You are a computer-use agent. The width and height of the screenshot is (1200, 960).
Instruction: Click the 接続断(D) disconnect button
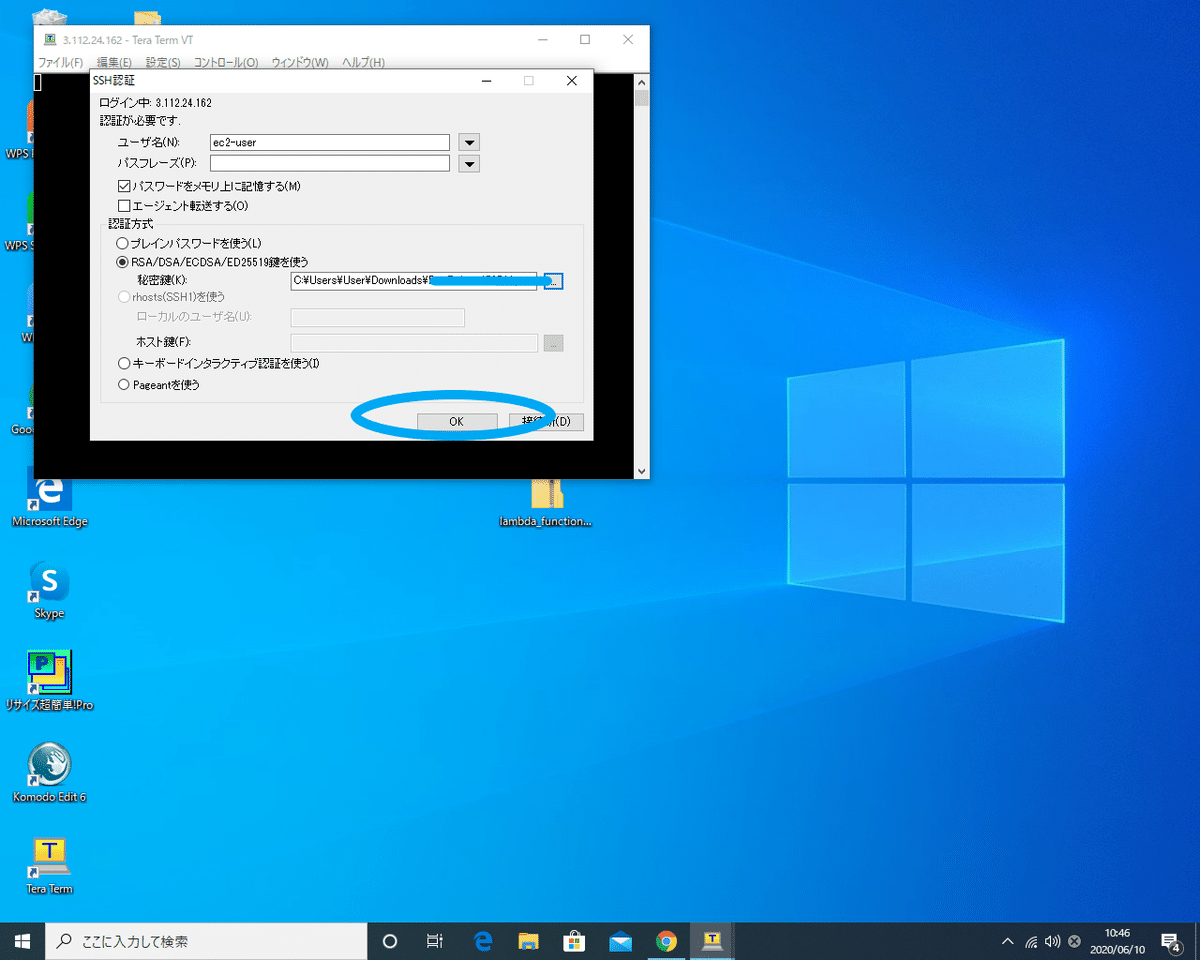[546, 422]
